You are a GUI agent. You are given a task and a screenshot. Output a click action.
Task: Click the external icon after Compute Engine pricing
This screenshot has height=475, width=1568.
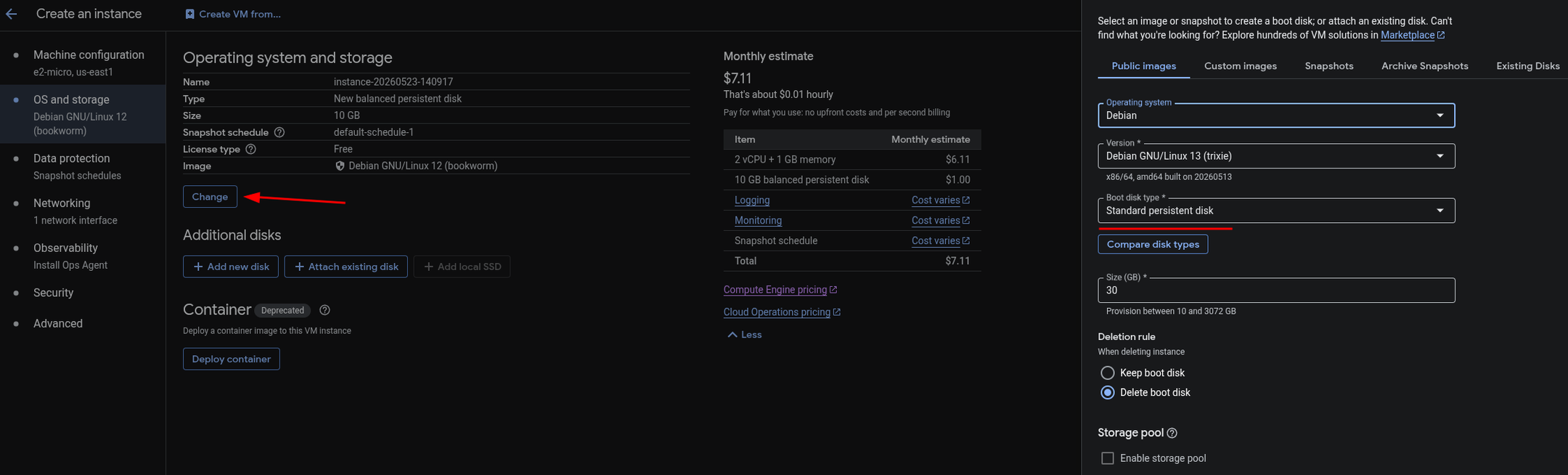tap(833, 290)
